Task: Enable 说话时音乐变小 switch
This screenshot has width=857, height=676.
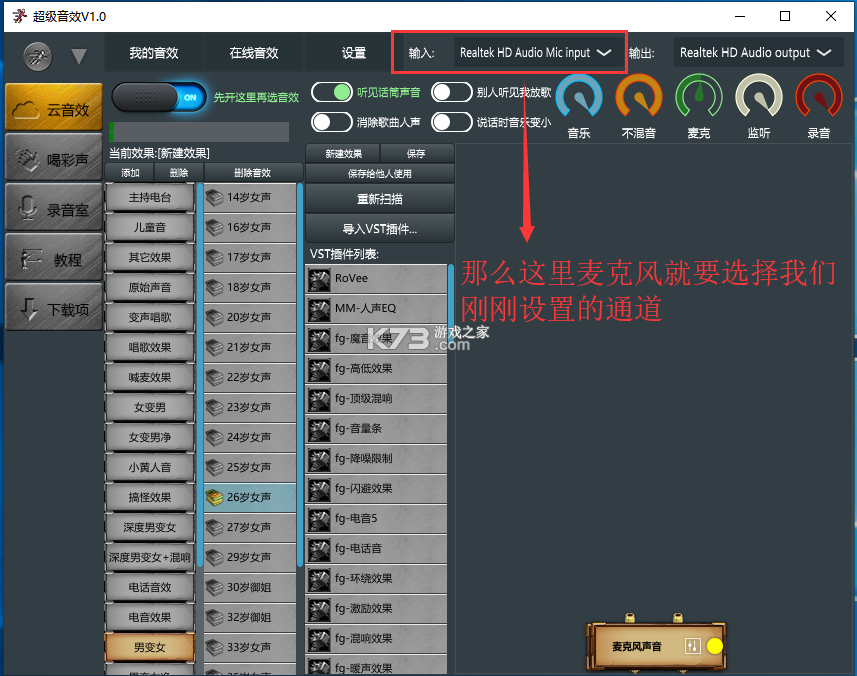Action: (451, 122)
